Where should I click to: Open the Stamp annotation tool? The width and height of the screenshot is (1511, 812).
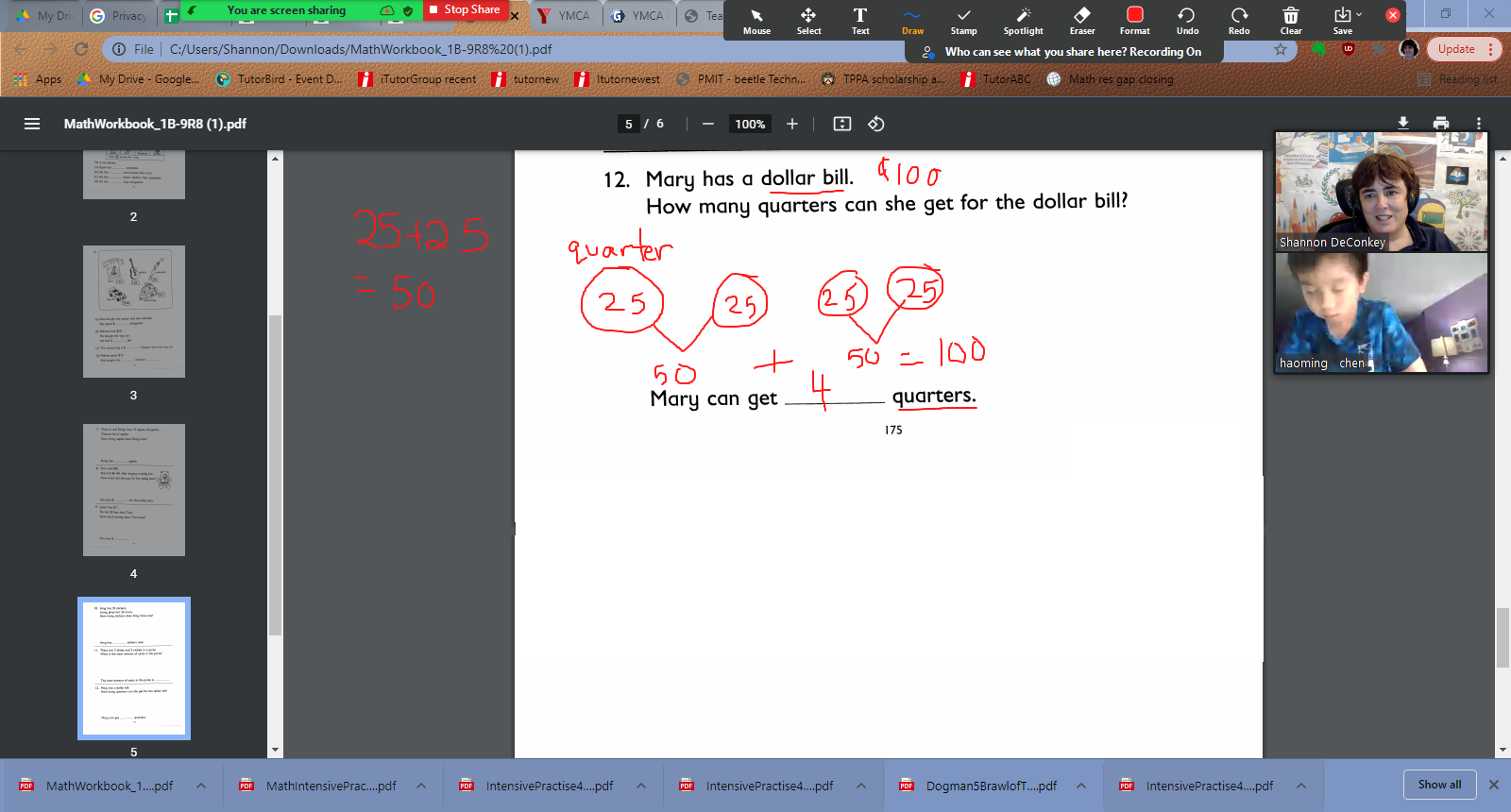[963, 21]
